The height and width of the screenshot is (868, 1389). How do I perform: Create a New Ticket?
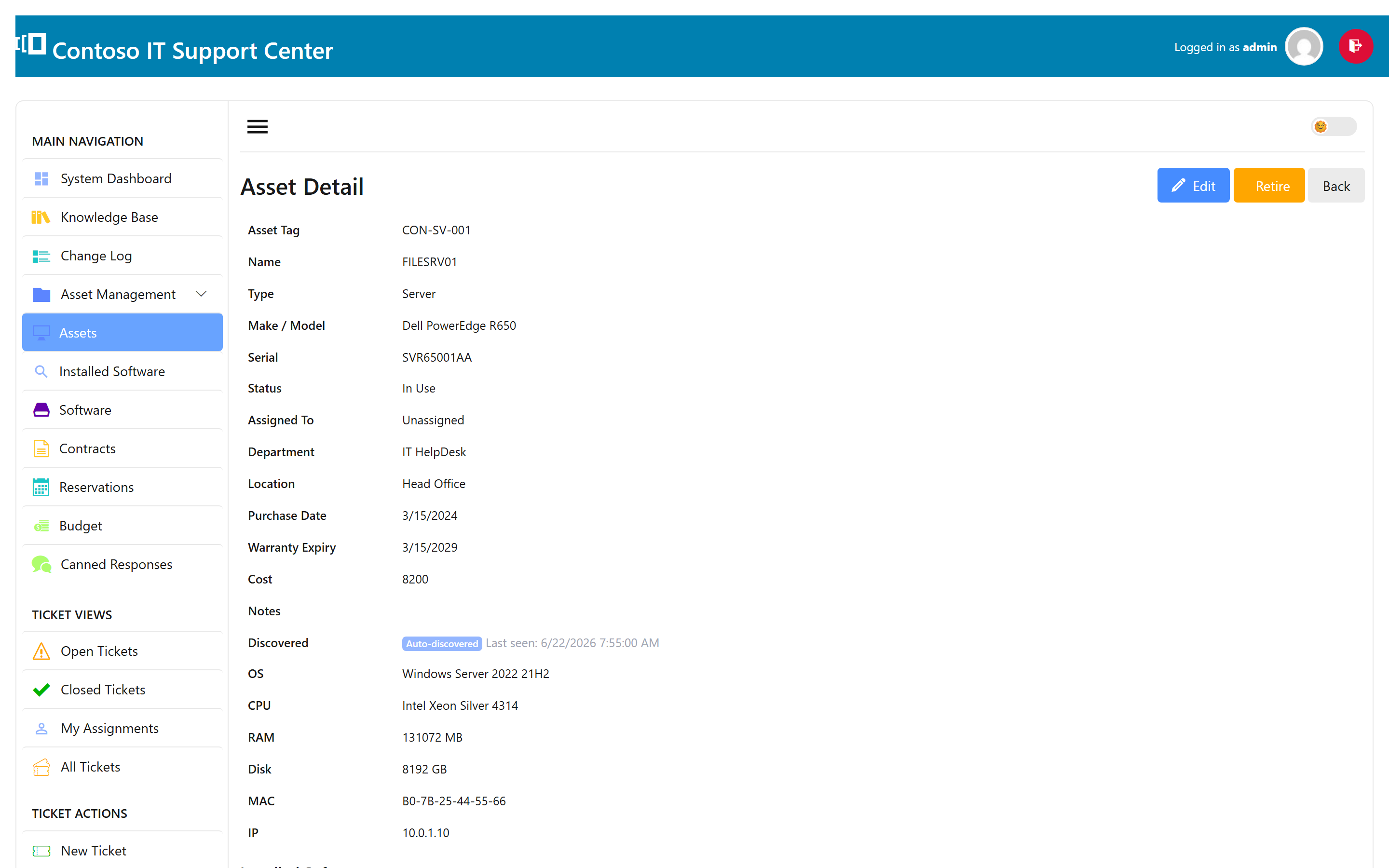122,851
